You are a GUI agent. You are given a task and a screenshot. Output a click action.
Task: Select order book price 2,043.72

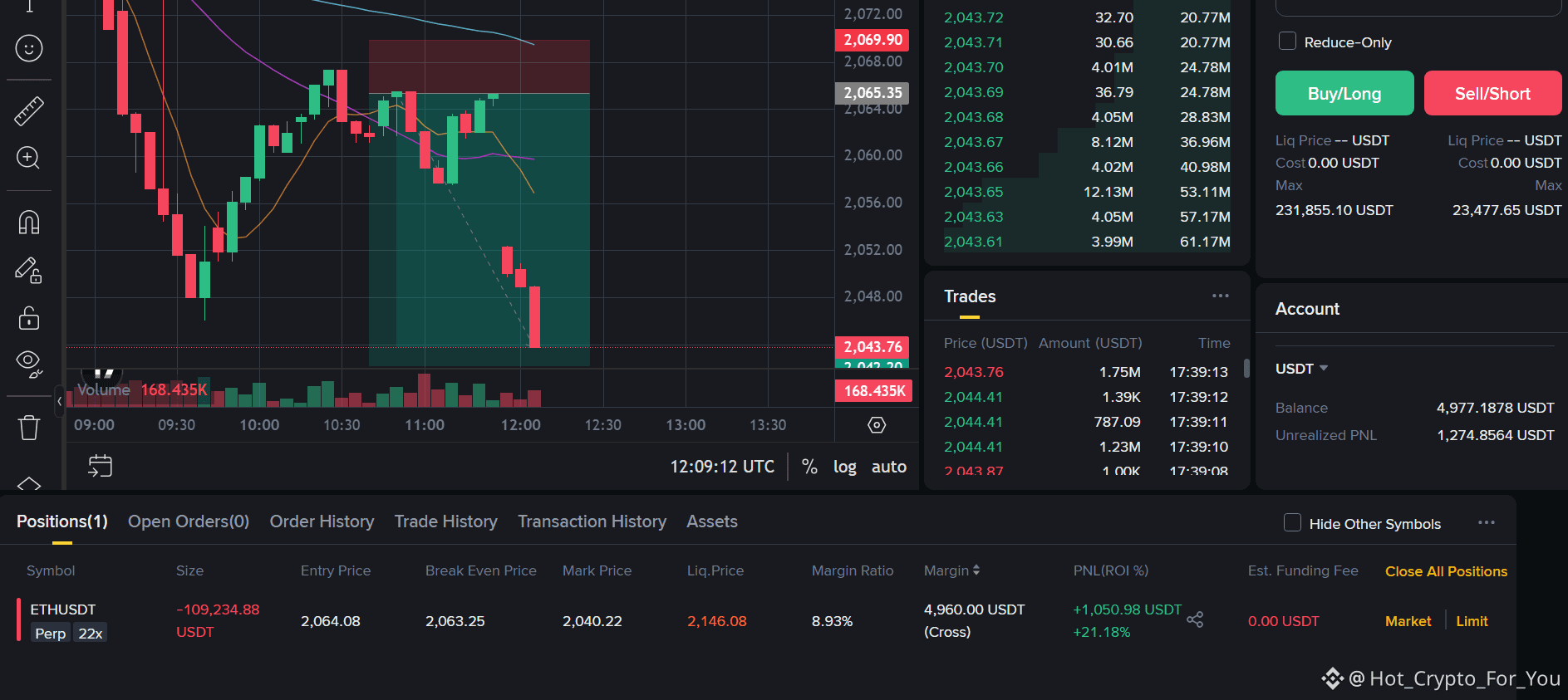973,17
